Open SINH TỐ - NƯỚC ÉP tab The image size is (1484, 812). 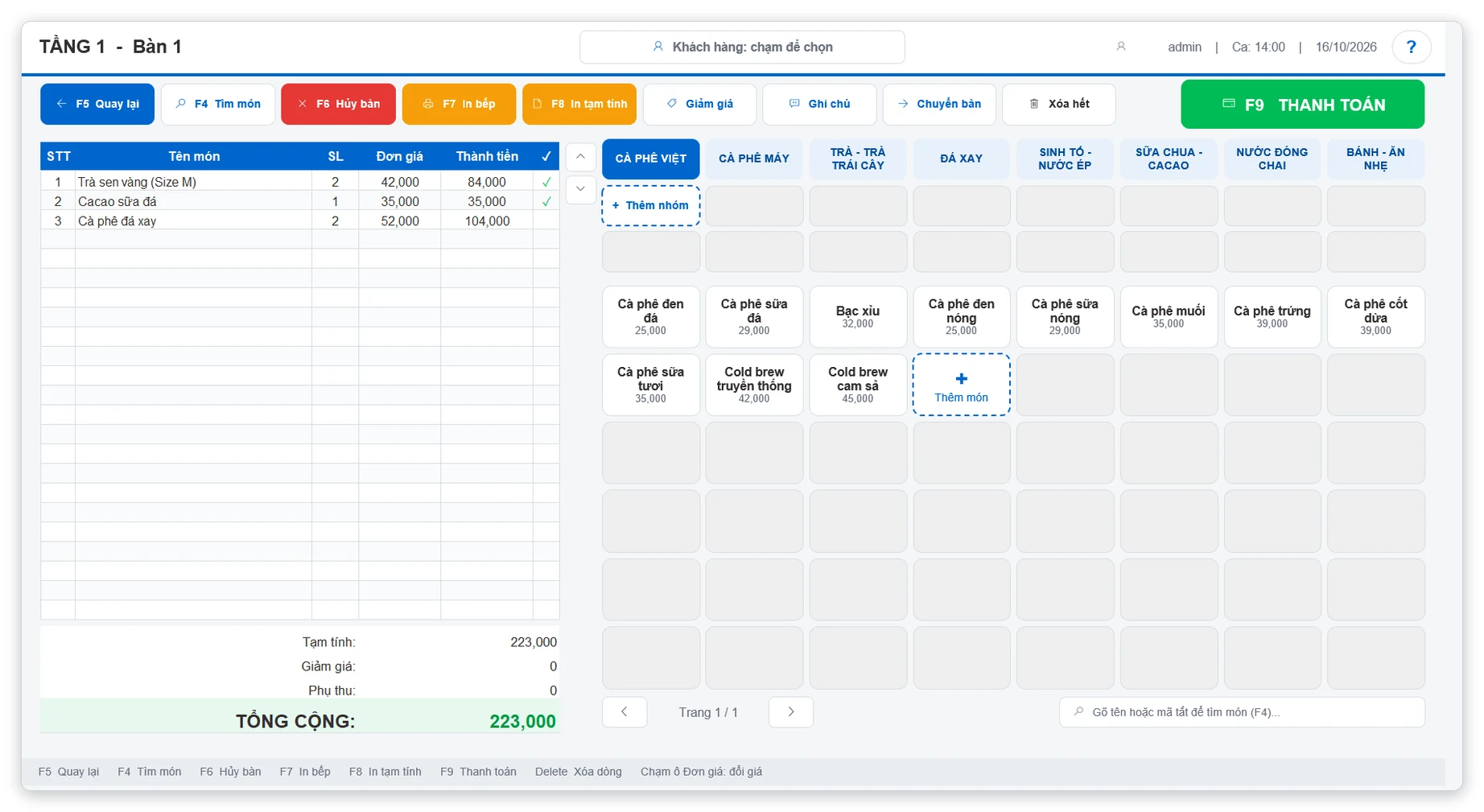click(1065, 159)
